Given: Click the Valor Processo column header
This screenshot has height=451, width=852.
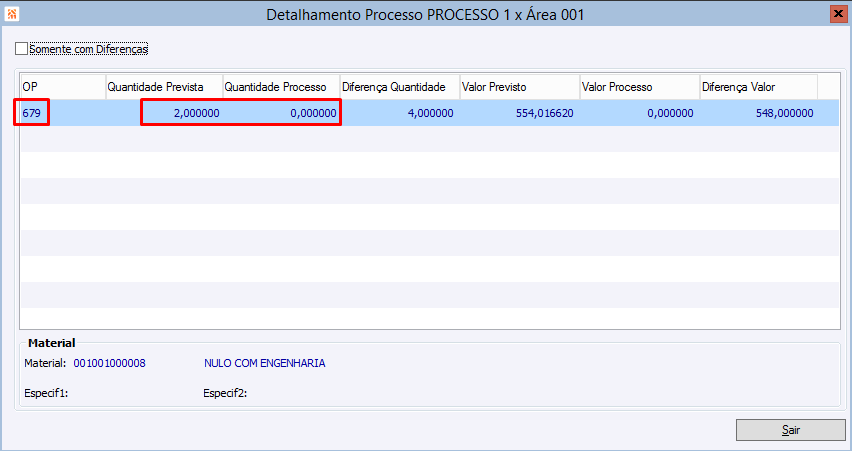Looking at the screenshot, I should (640, 87).
